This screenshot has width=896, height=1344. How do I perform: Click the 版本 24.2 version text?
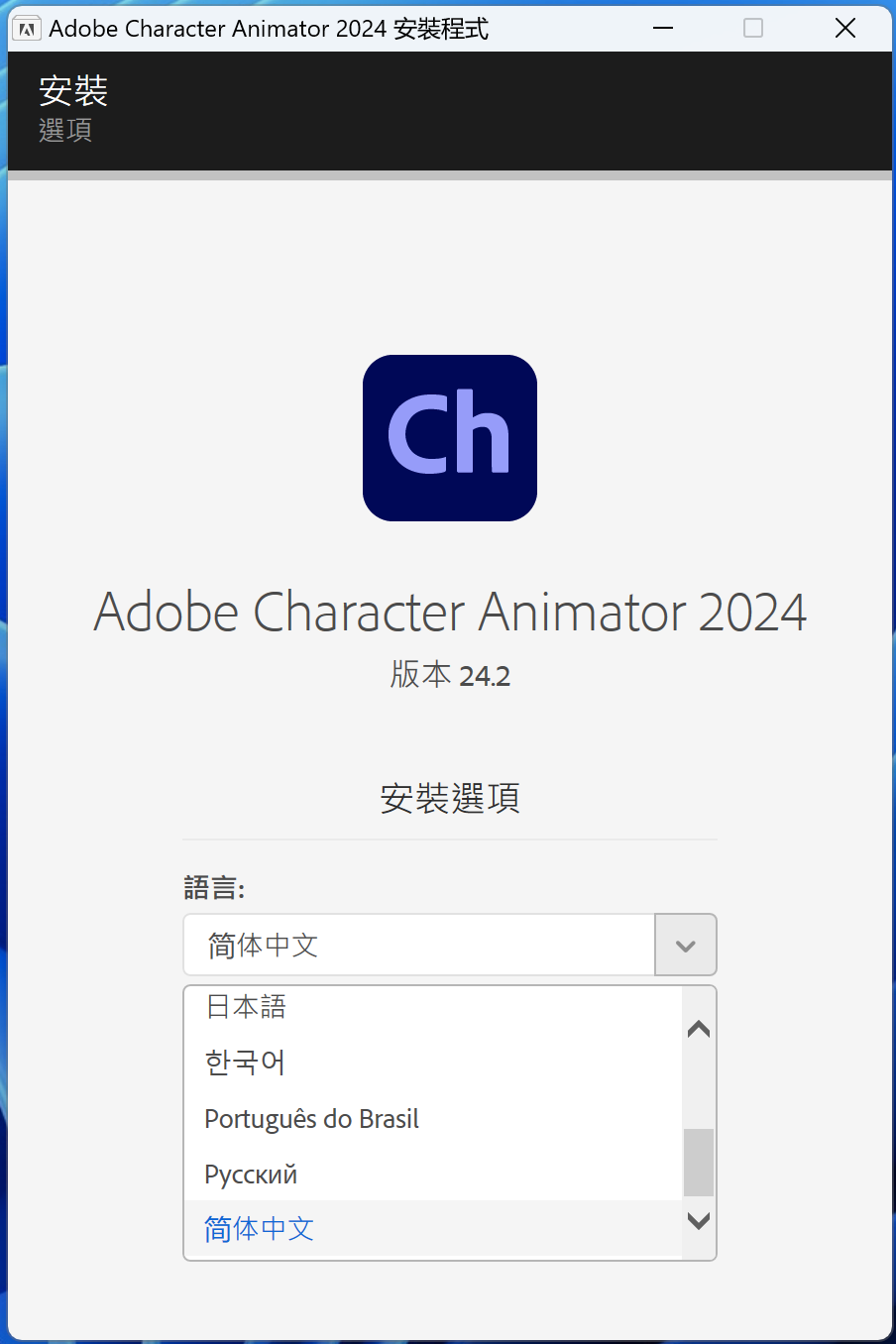click(x=450, y=675)
